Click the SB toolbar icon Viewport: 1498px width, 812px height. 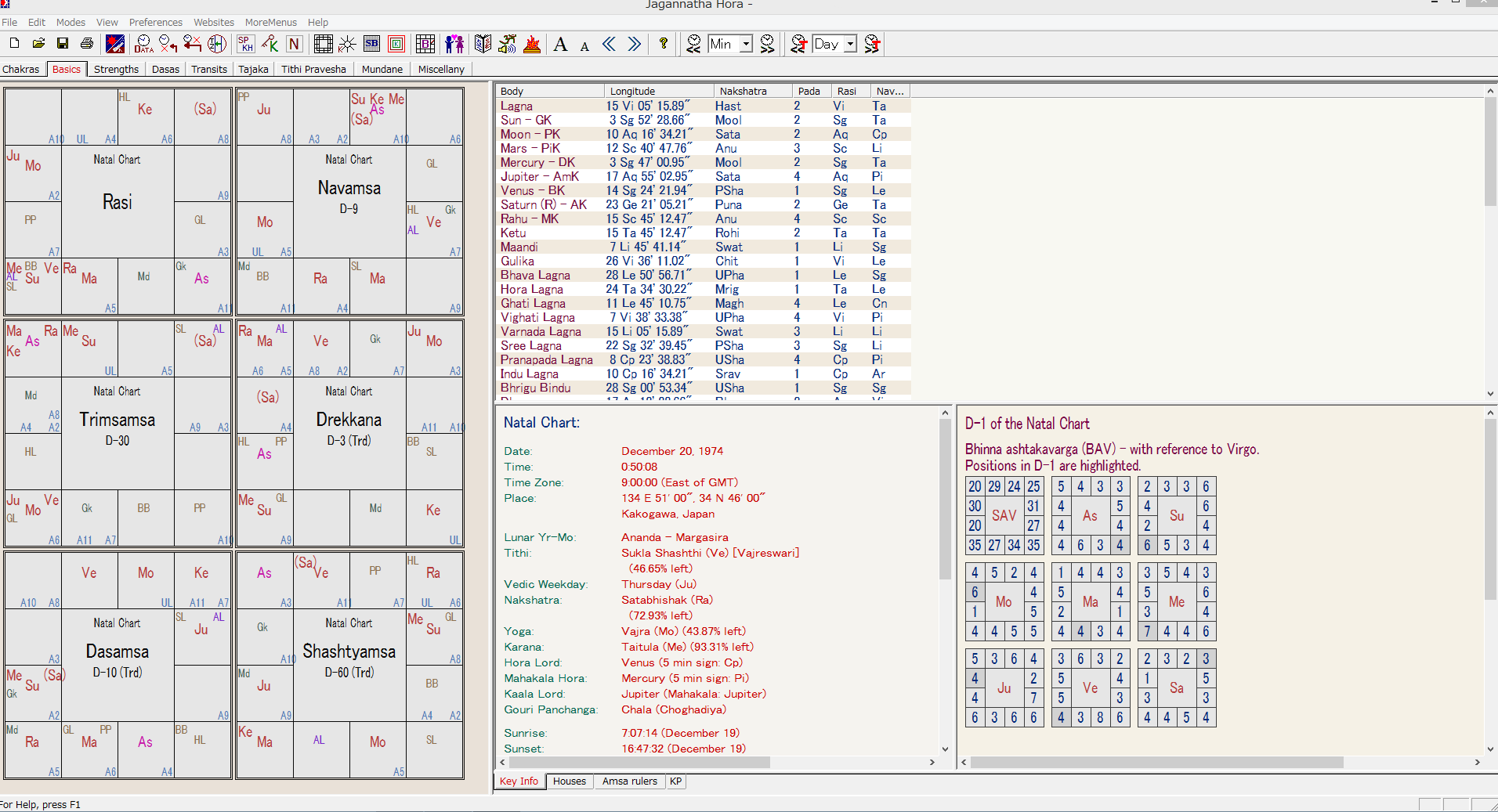click(x=371, y=44)
